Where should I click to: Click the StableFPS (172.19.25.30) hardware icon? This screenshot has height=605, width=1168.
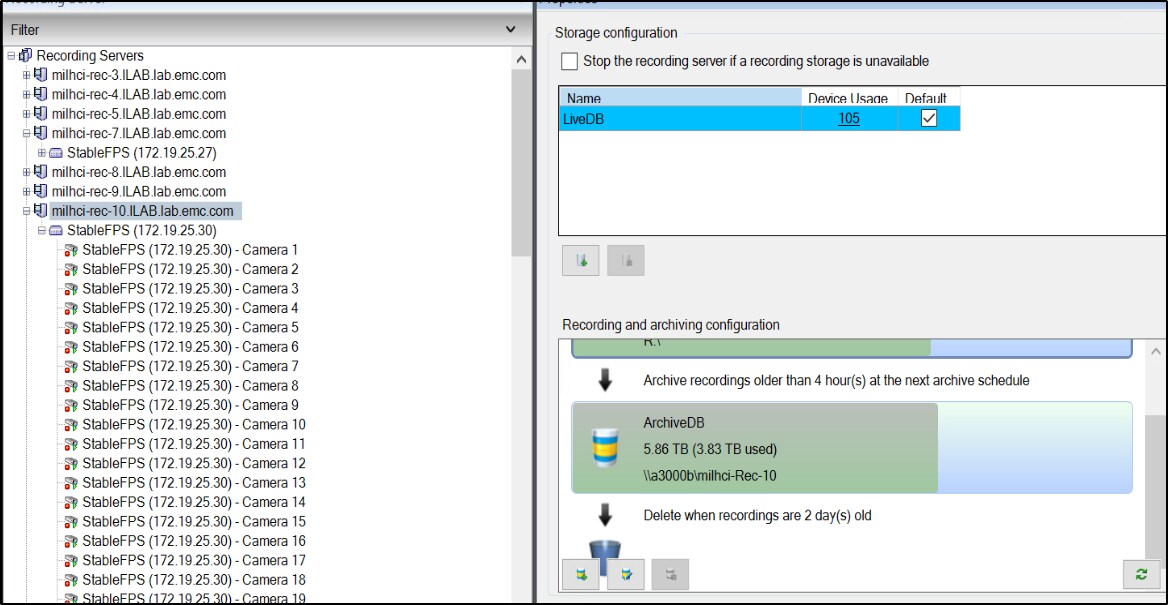[x=57, y=230]
